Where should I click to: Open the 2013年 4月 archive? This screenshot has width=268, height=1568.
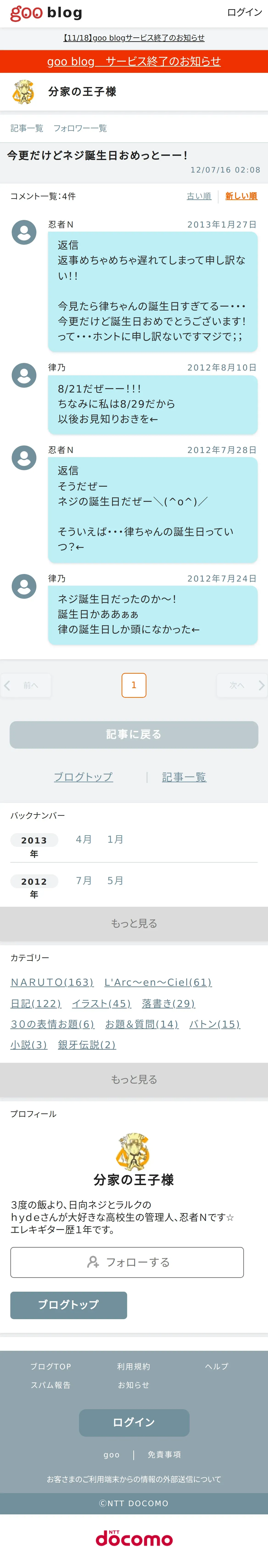tap(83, 839)
